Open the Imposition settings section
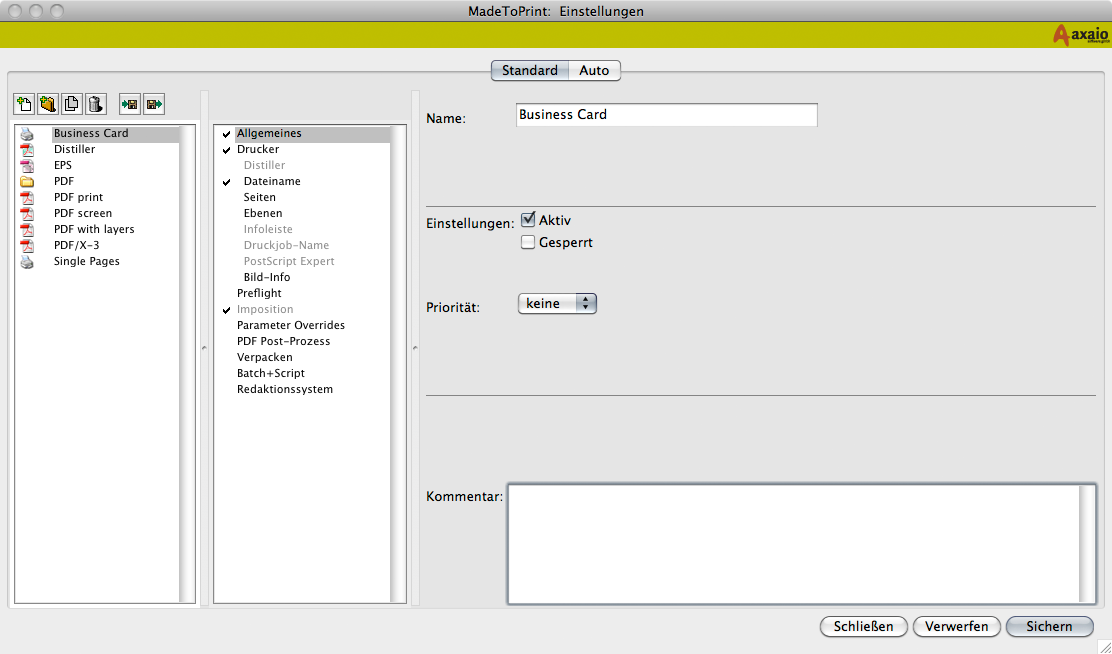This screenshot has height=654, width=1112. point(265,309)
